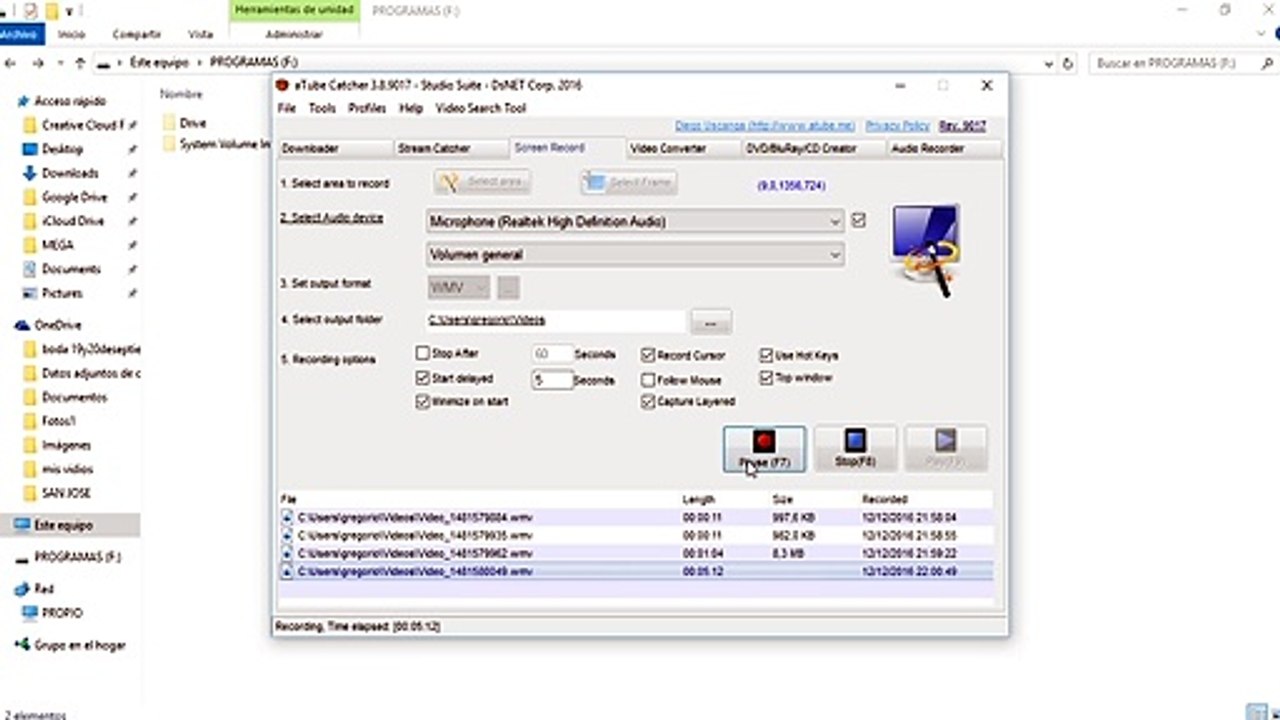Open the Microphone audio device dropdown
Image resolution: width=1280 pixels, height=720 pixels.
tap(635, 221)
